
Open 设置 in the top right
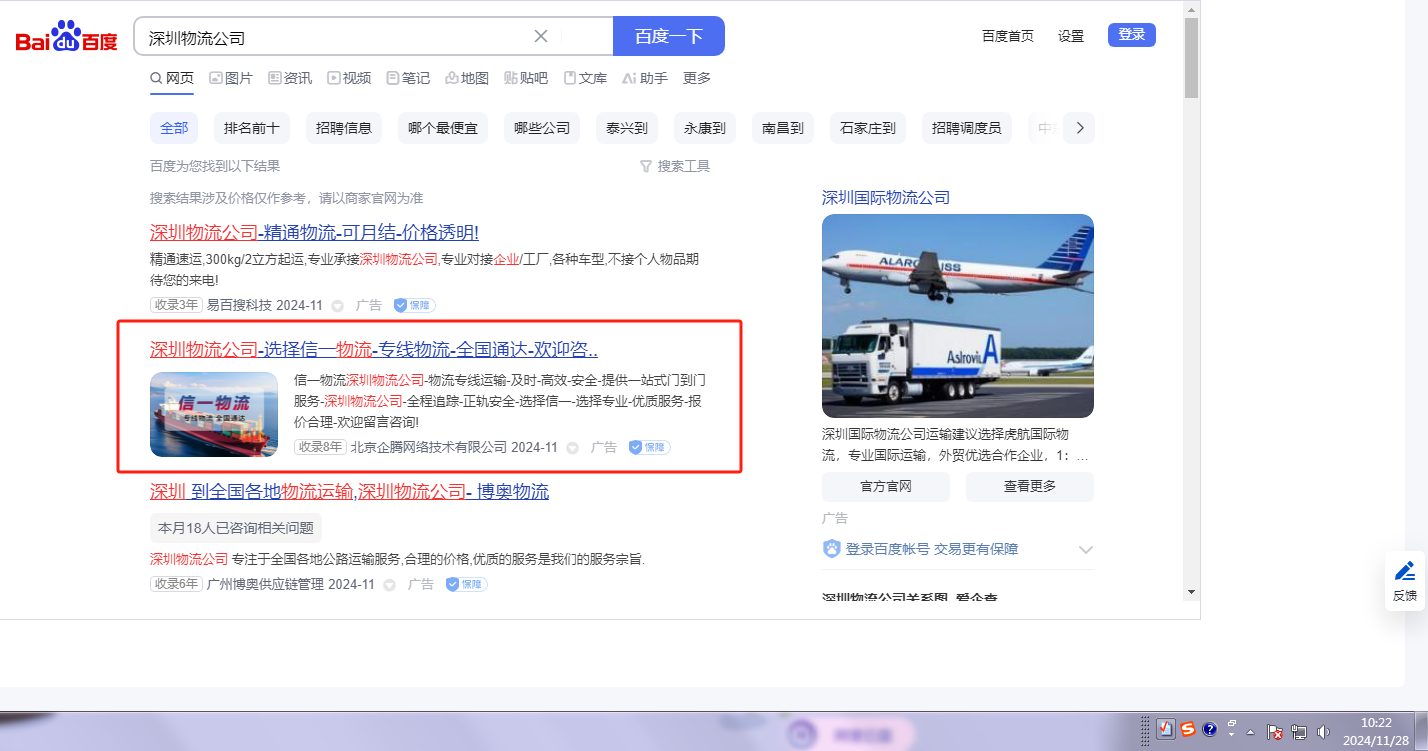[1071, 36]
